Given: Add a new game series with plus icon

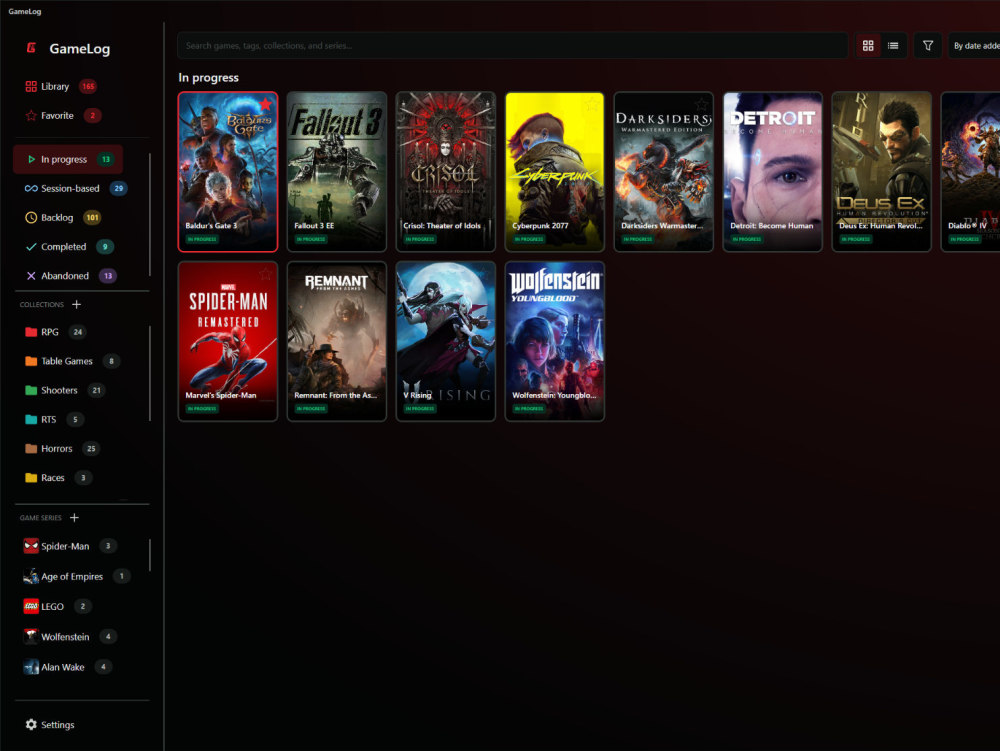Looking at the screenshot, I should (75, 517).
